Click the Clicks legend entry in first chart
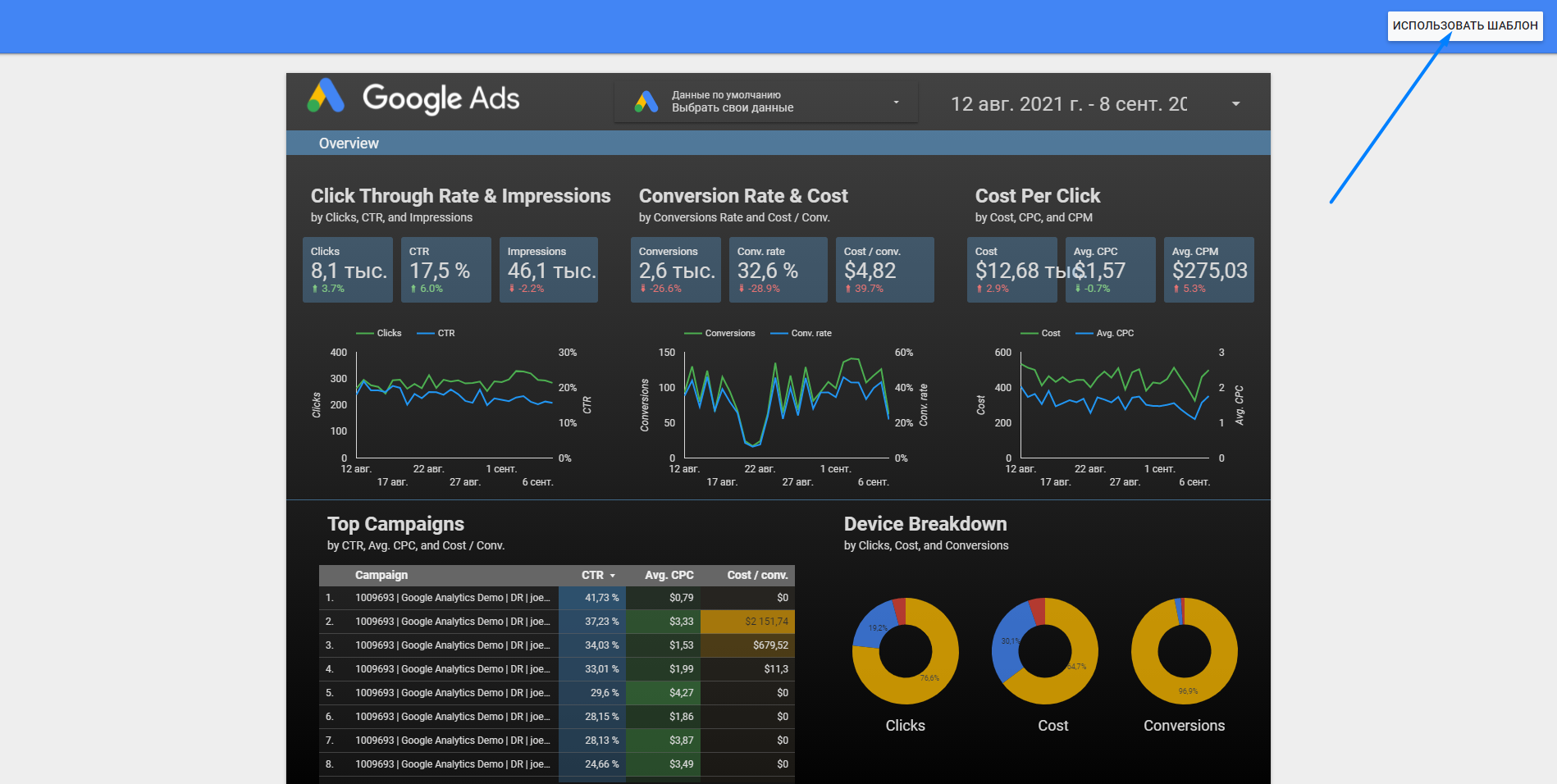This screenshot has height=784, width=1557. (x=379, y=333)
